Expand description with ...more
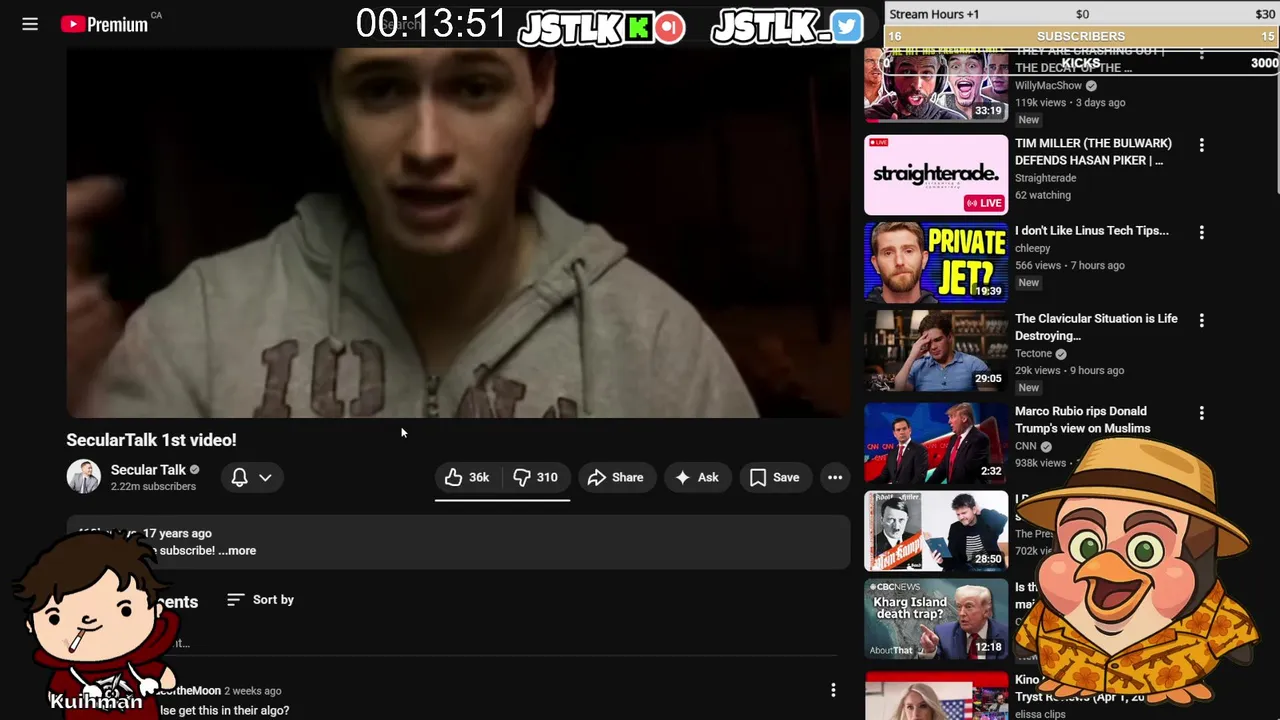The width and height of the screenshot is (1280, 720). [x=237, y=551]
